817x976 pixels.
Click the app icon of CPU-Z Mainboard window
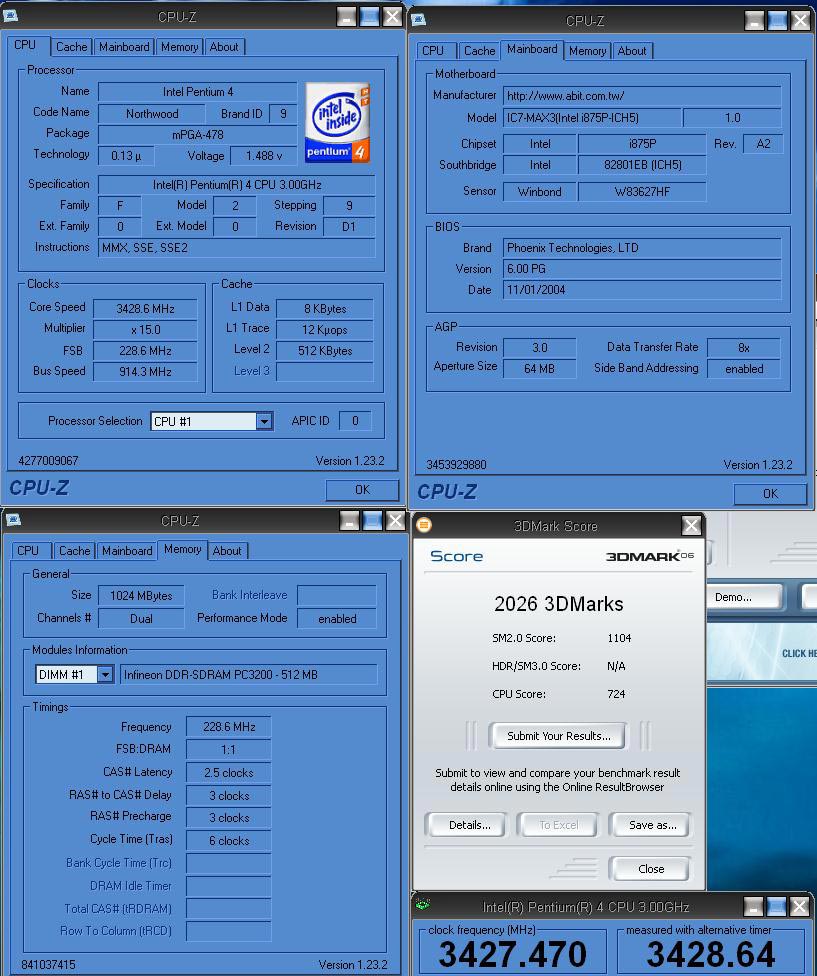tap(419, 19)
